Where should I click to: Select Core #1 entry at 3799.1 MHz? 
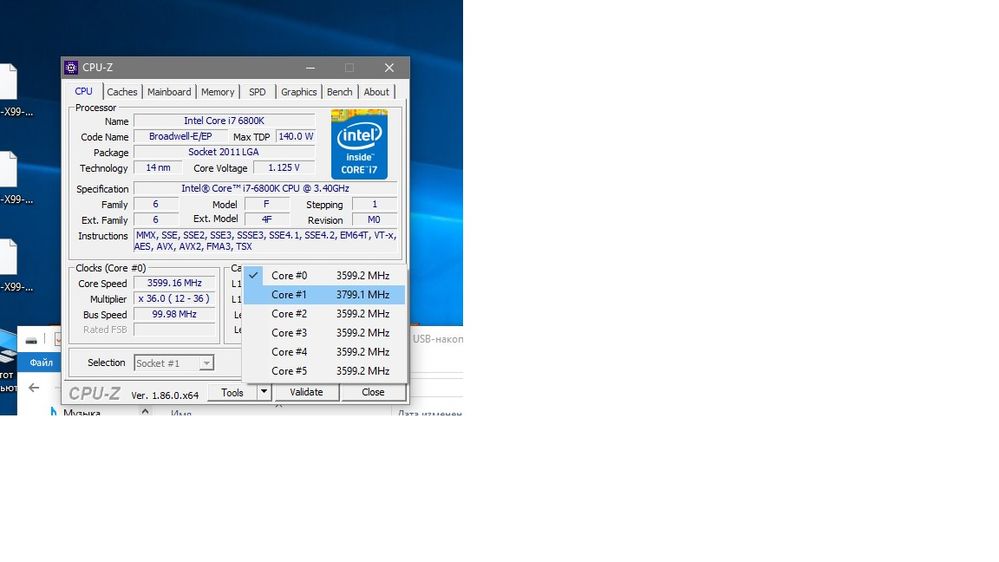(x=324, y=294)
